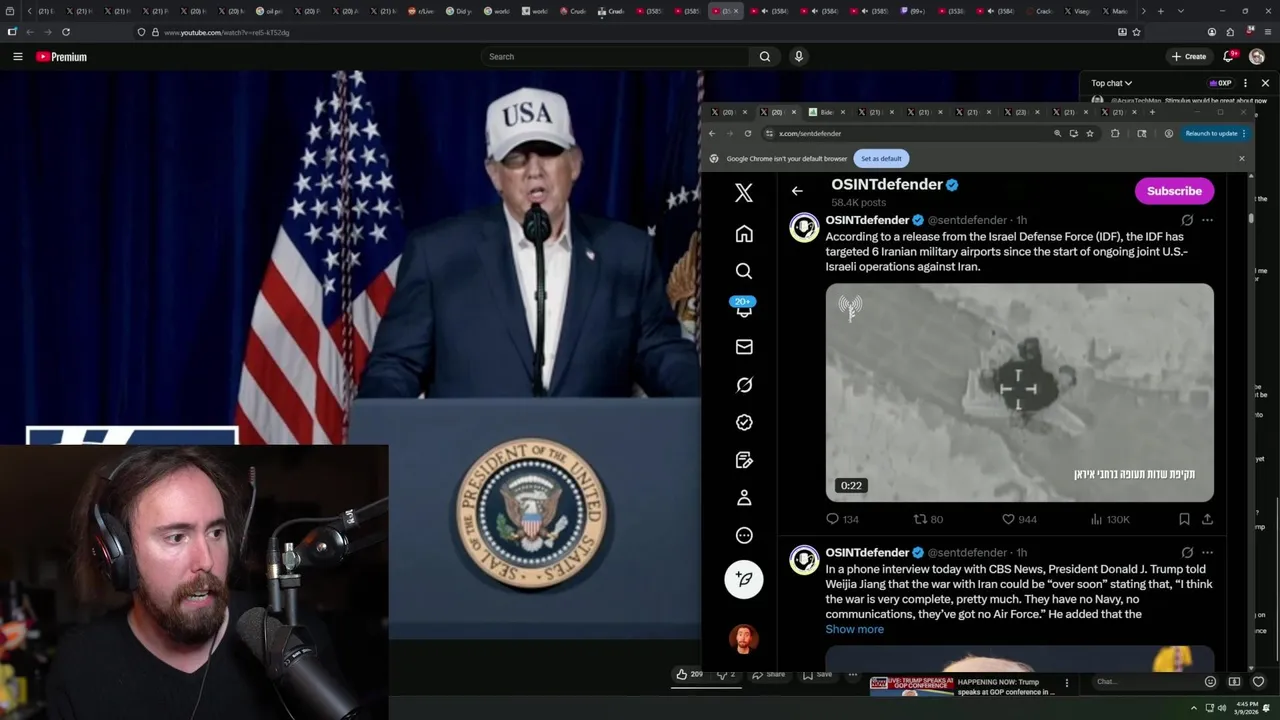Open a new tab in the outer browser

coord(1160,11)
